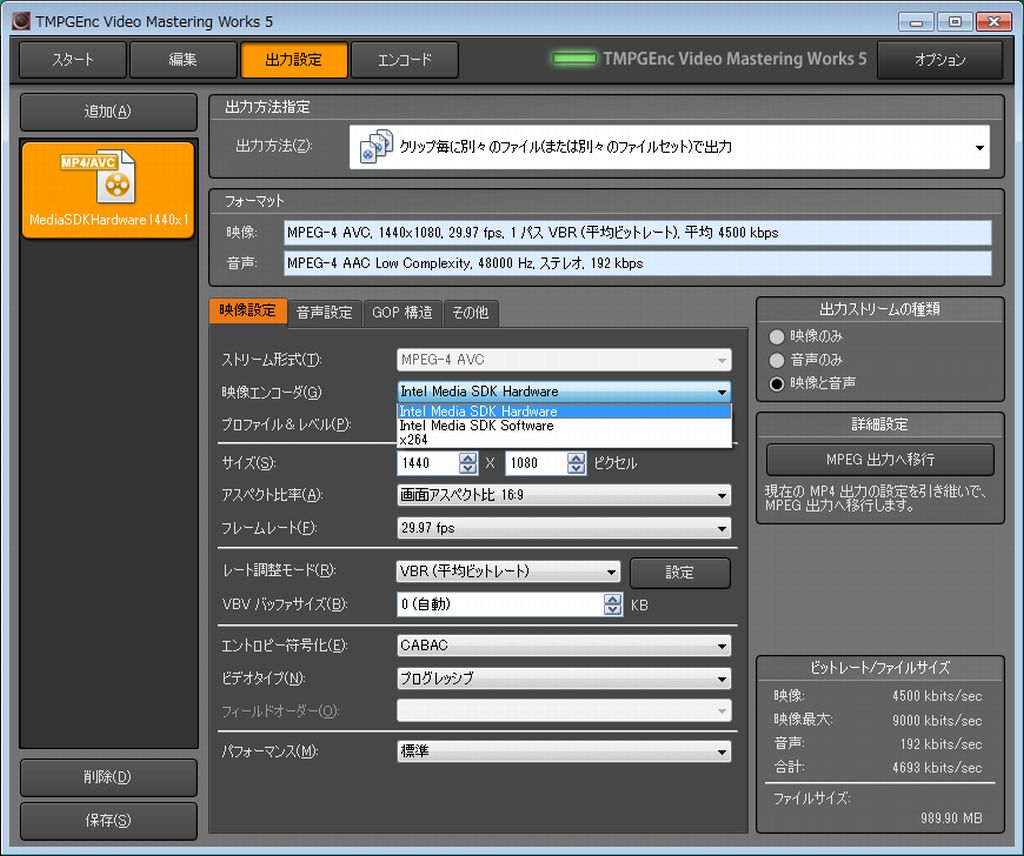Click the 保存(S) button
The height and width of the screenshot is (856, 1024).
click(x=108, y=820)
